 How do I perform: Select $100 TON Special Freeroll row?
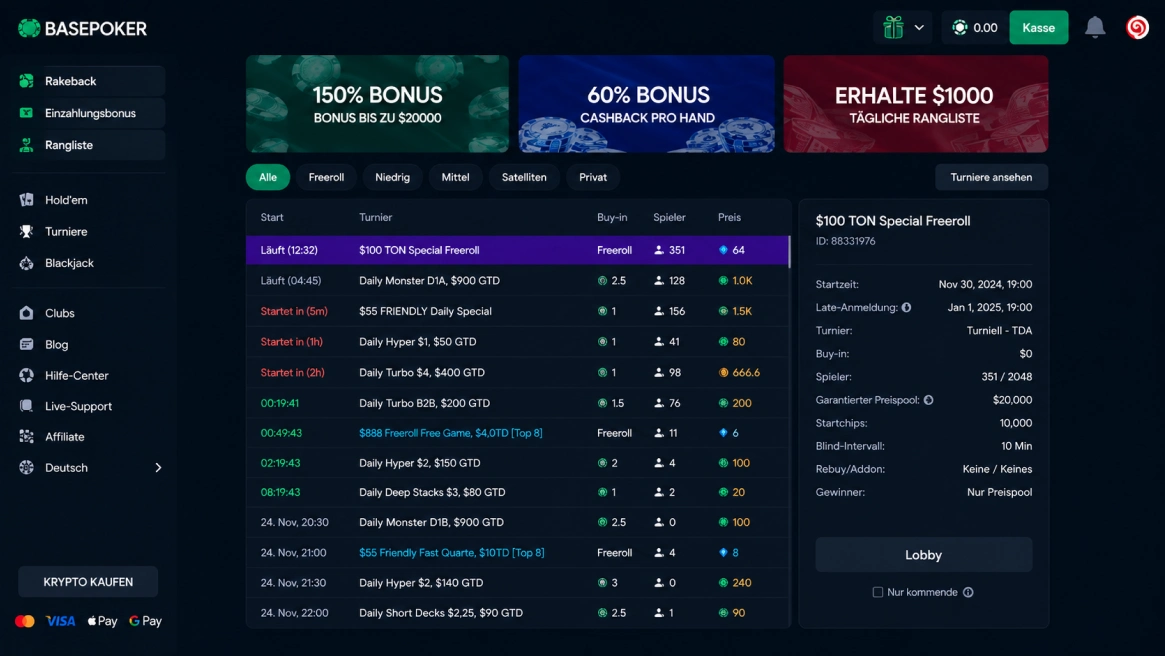click(x=517, y=250)
